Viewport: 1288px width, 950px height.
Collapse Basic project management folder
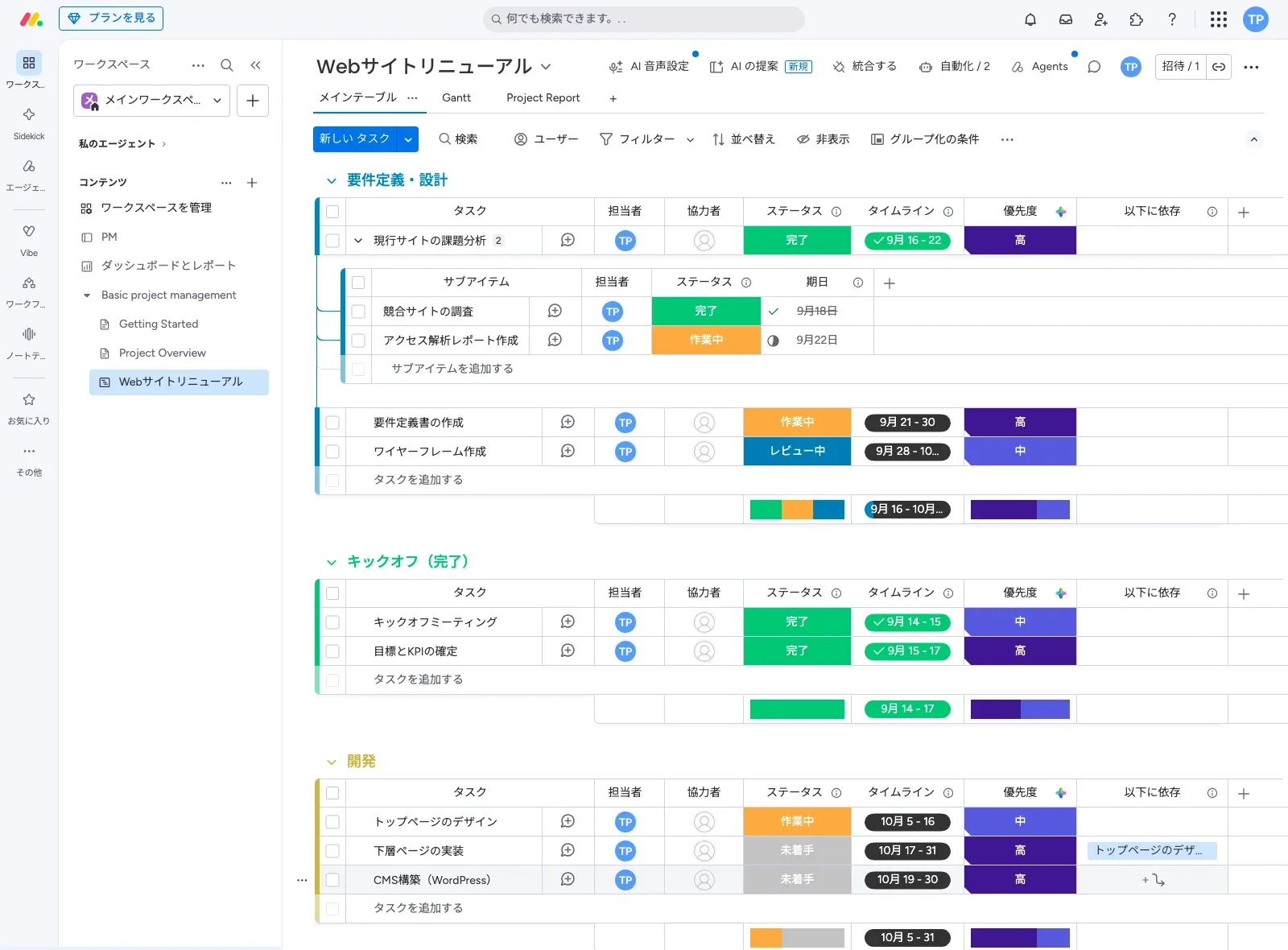87,295
